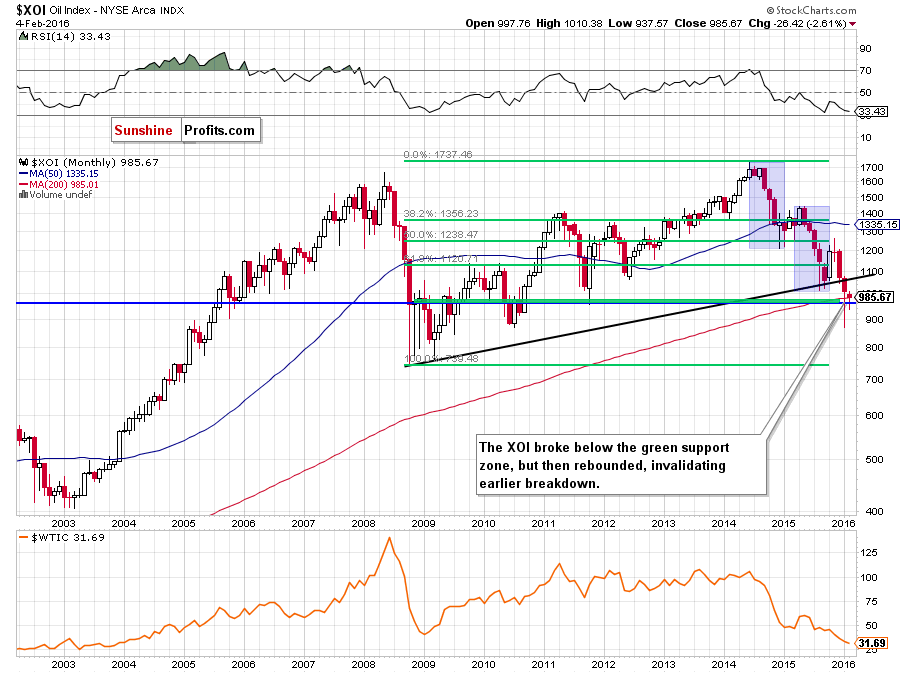Click the 31.69 WTIC value tag on right axis
This screenshot has width=900, height=673.
pyautogui.click(x=872, y=643)
